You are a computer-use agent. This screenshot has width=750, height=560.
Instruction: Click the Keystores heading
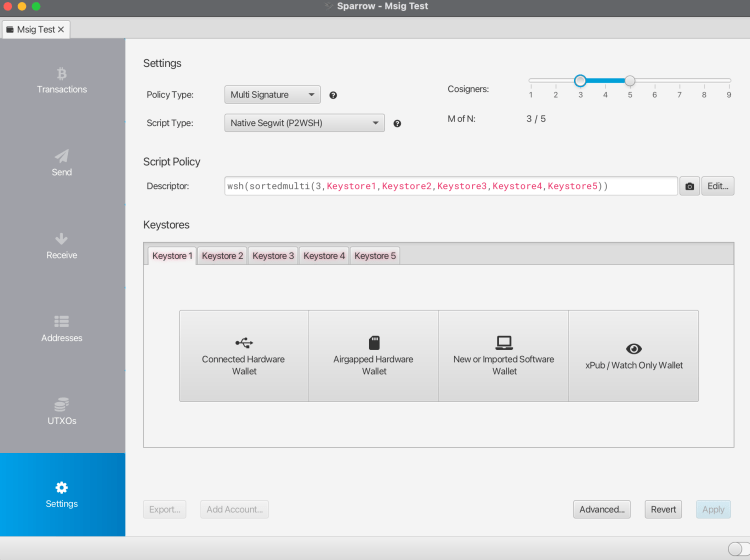pos(166,225)
